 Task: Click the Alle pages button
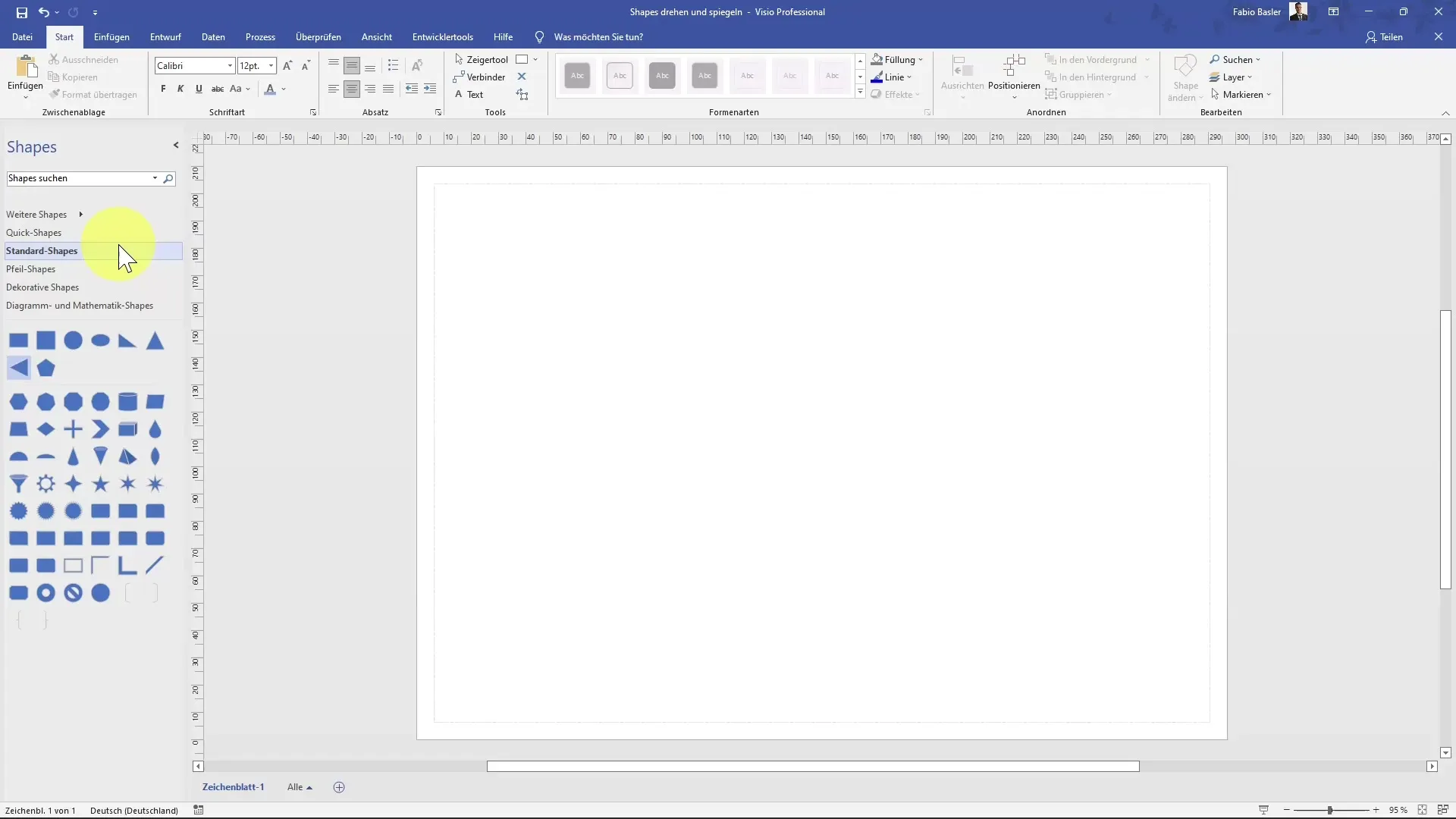tap(300, 787)
